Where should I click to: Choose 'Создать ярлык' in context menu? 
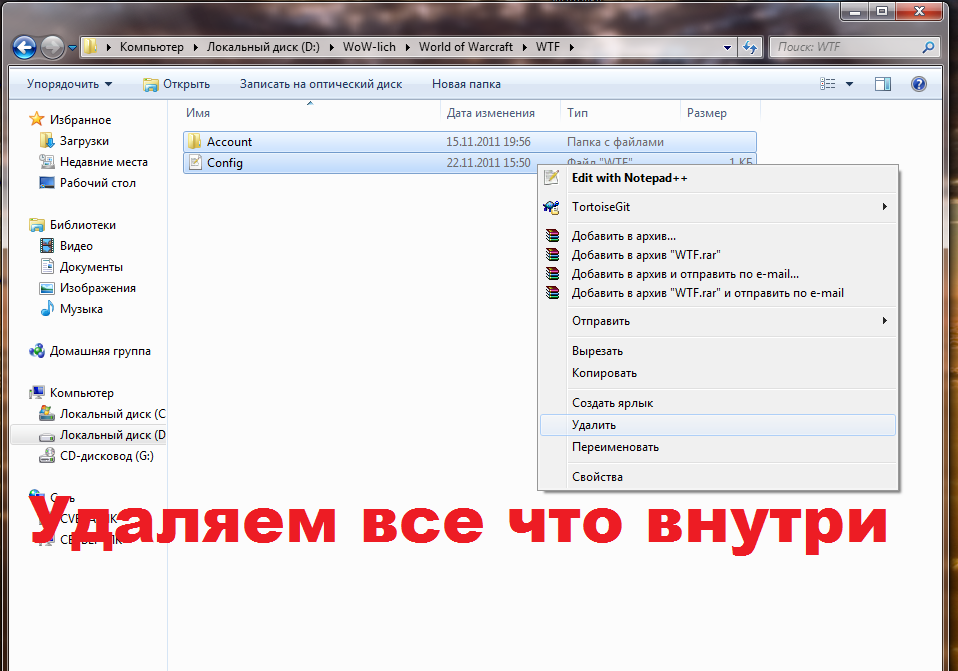click(718, 403)
